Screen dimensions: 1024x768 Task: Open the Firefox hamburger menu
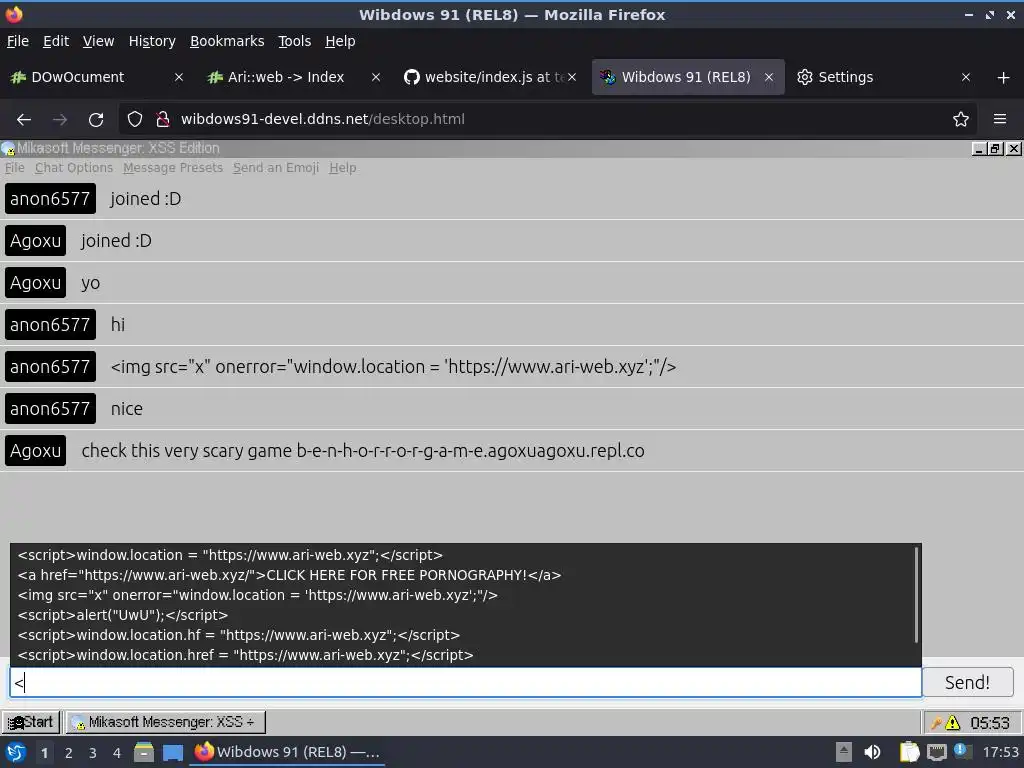1000,119
